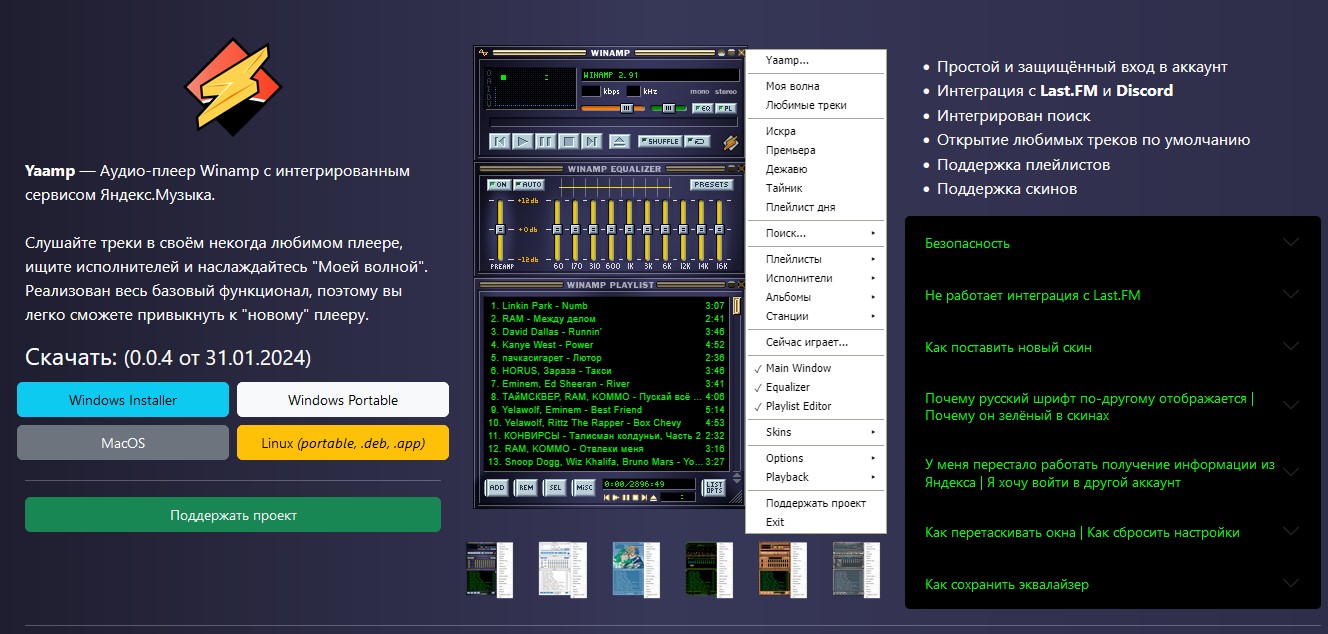Image resolution: width=1328 pixels, height=634 pixels.
Task: Click the green balance slider in Winamp
Action: [x=668, y=108]
